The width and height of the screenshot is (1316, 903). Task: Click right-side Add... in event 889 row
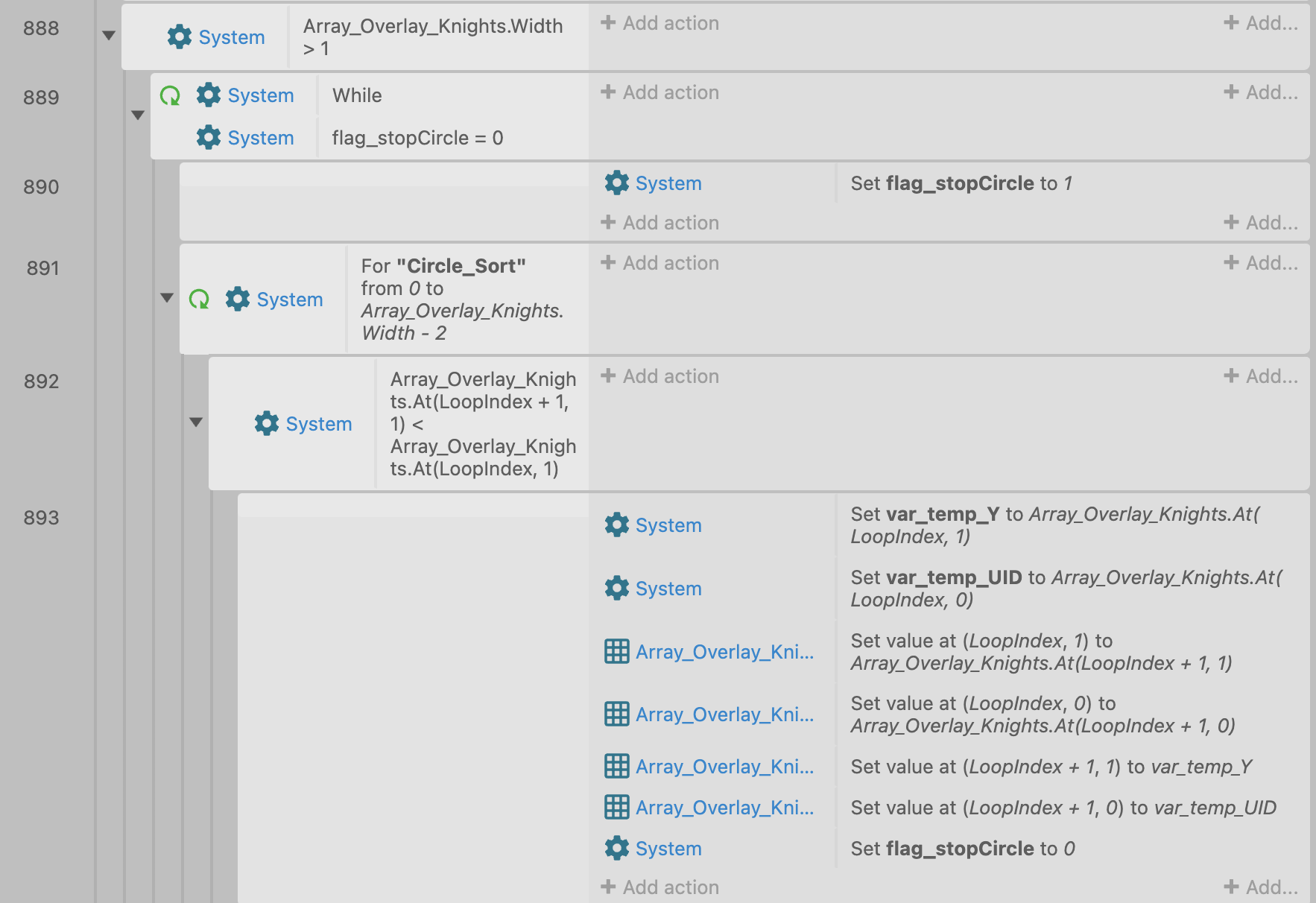(1261, 92)
